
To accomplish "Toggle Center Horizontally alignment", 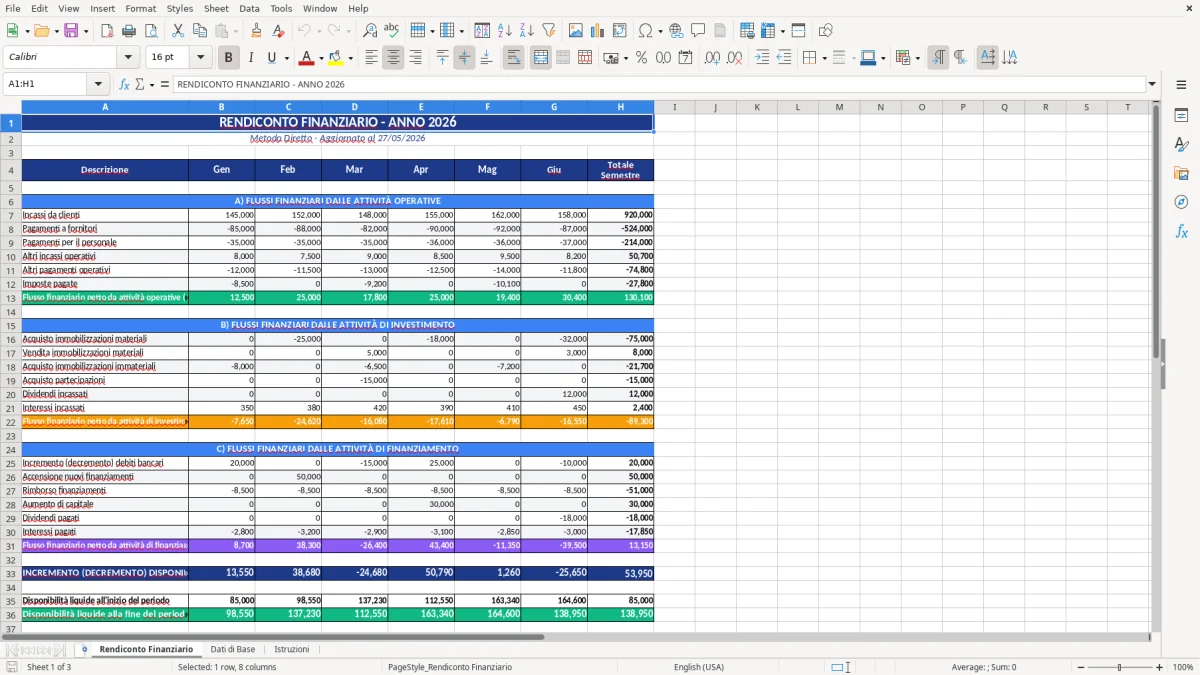I will click(x=393, y=58).
